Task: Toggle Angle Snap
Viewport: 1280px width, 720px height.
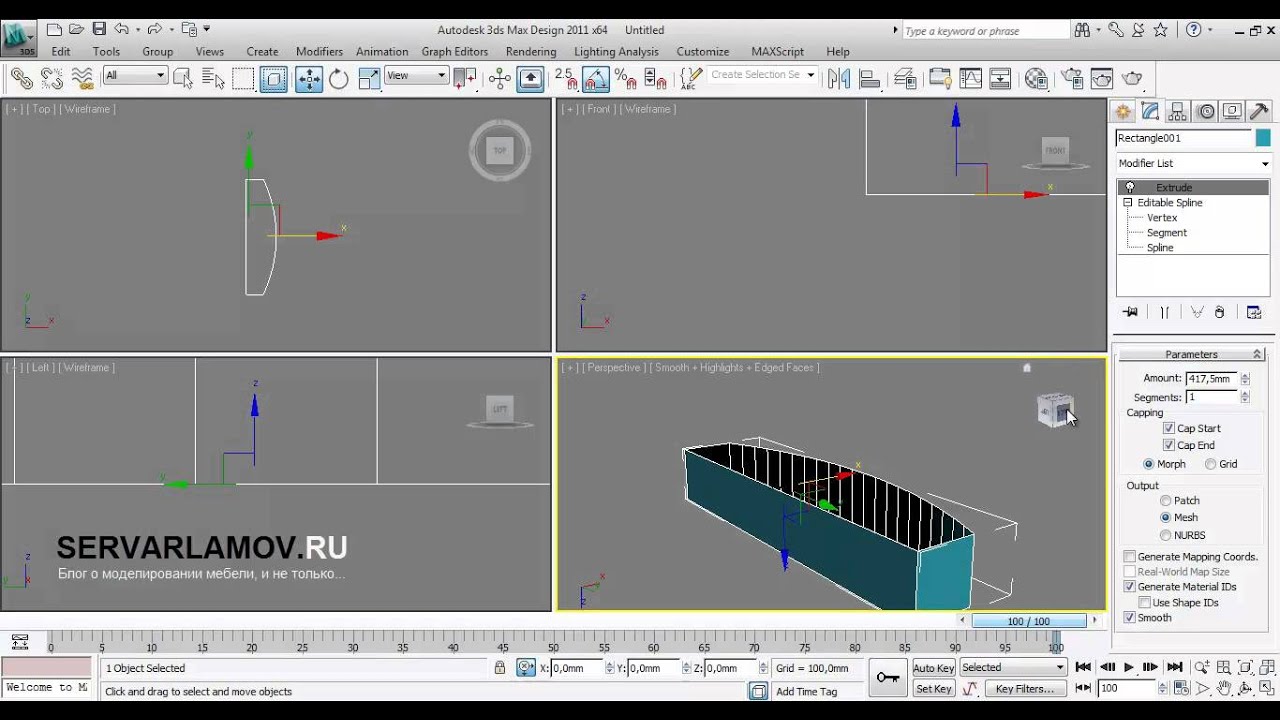Action: [x=596, y=78]
